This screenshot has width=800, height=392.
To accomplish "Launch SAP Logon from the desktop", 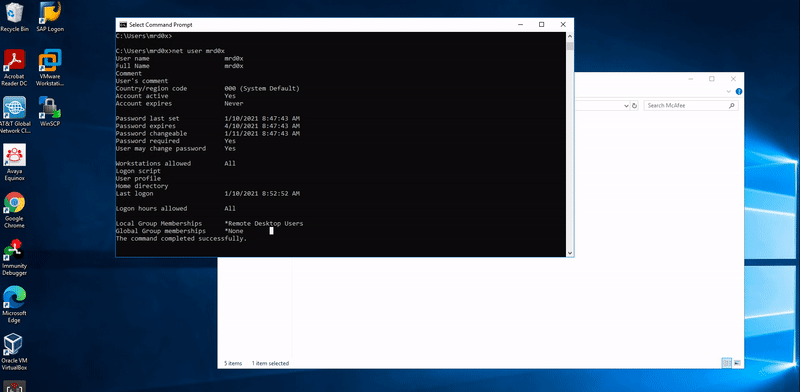I will click(x=50, y=16).
